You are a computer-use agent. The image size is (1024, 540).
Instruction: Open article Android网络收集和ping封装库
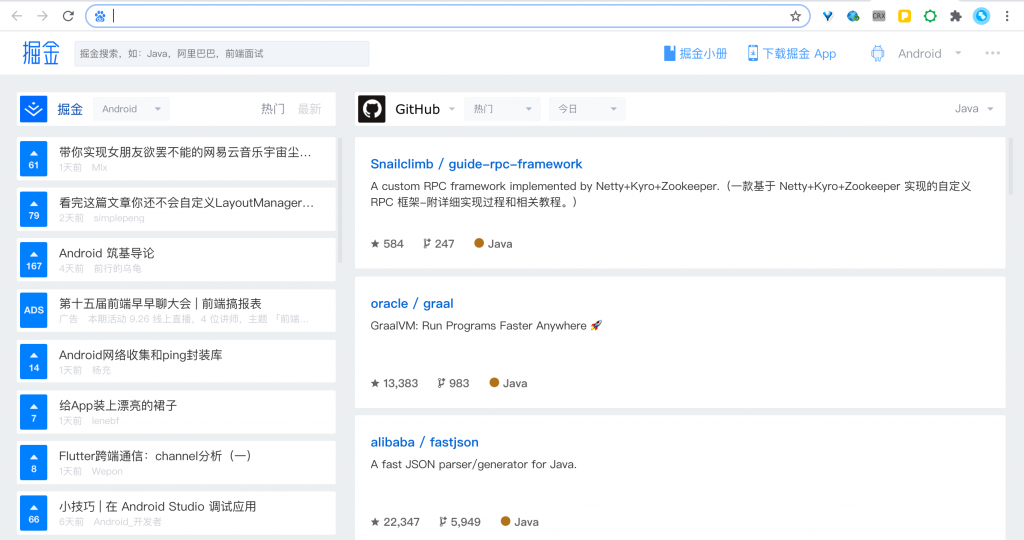tap(140, 355)
